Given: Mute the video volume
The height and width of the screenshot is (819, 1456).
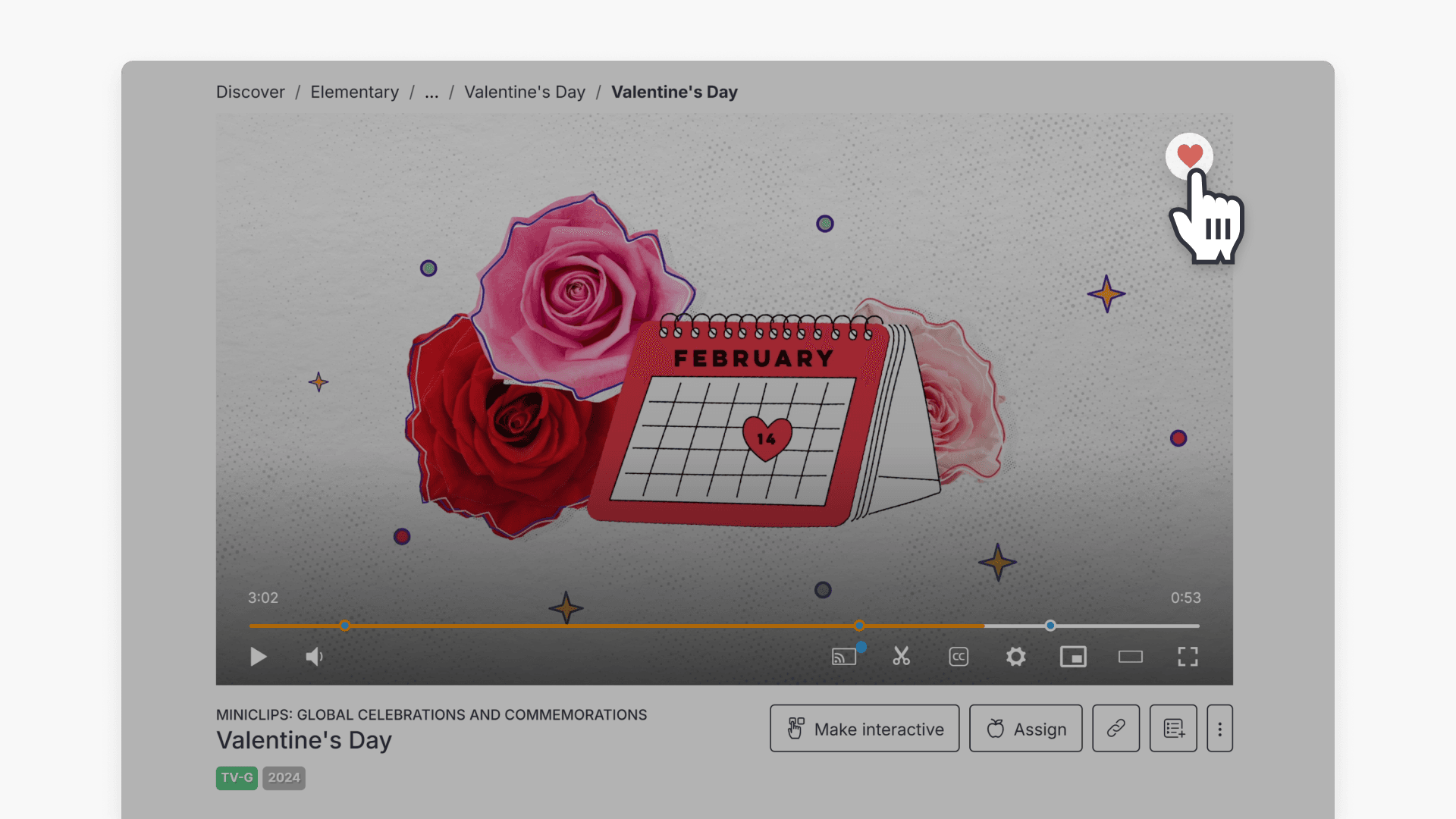Looking at the screenshot, I should [313, 657].
